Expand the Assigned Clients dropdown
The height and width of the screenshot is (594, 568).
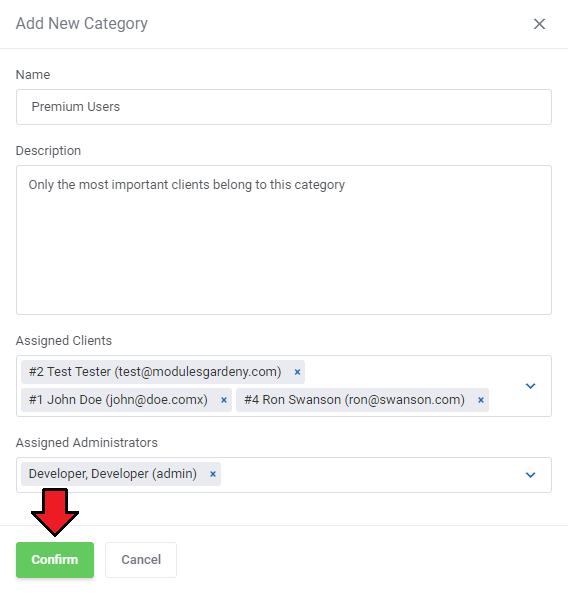tap(530, 386)
